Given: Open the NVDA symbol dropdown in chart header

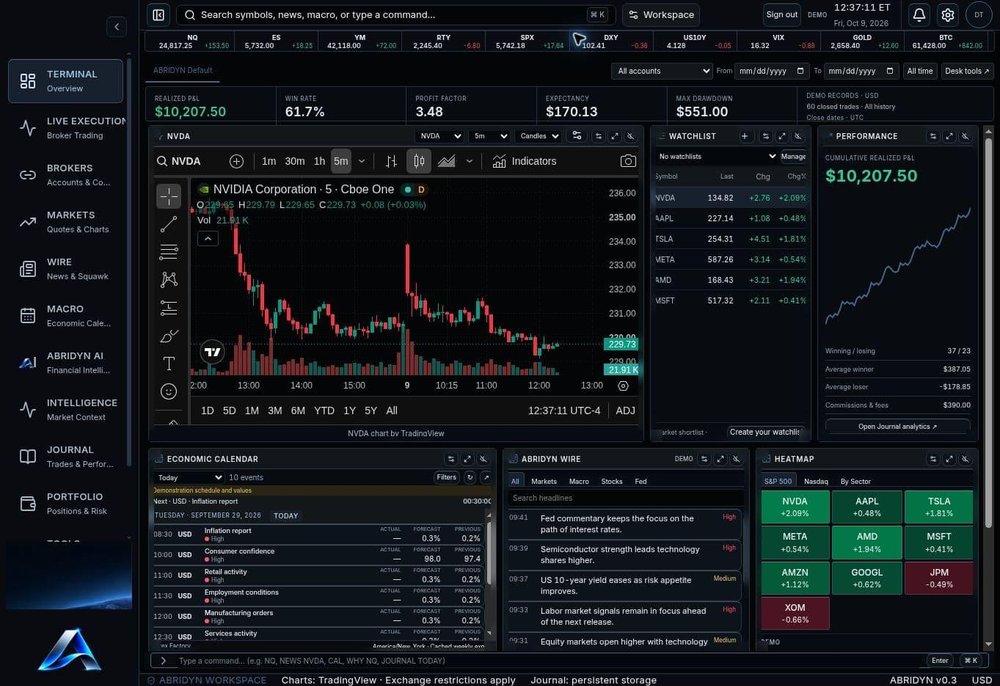Looking at the screenshot, I should 439,136.
